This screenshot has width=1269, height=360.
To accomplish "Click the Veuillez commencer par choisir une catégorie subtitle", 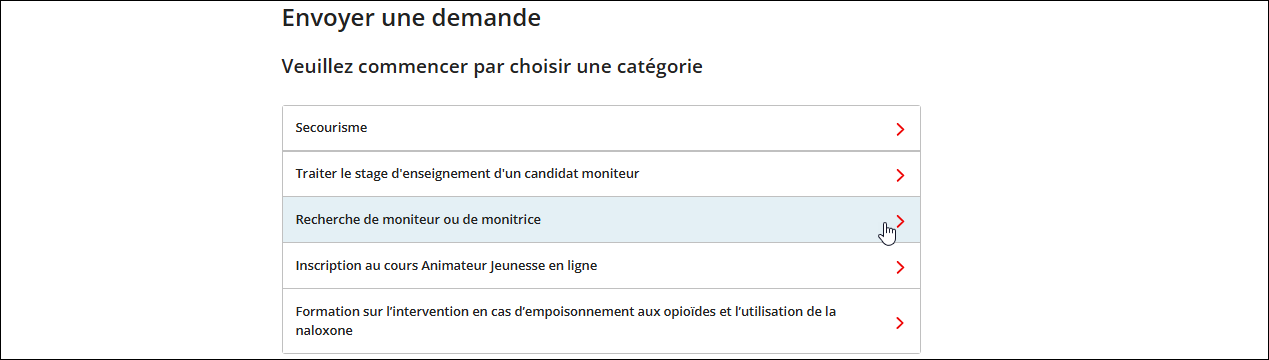I will tap(492, 67).
